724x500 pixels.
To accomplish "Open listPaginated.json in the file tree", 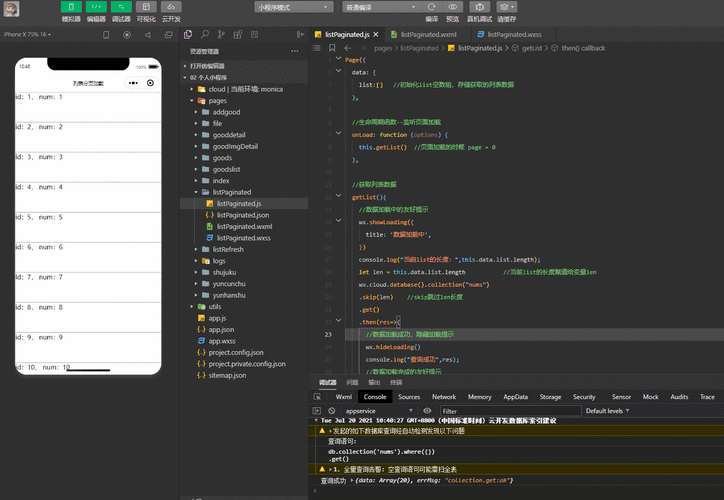I will tap(242, 215).
